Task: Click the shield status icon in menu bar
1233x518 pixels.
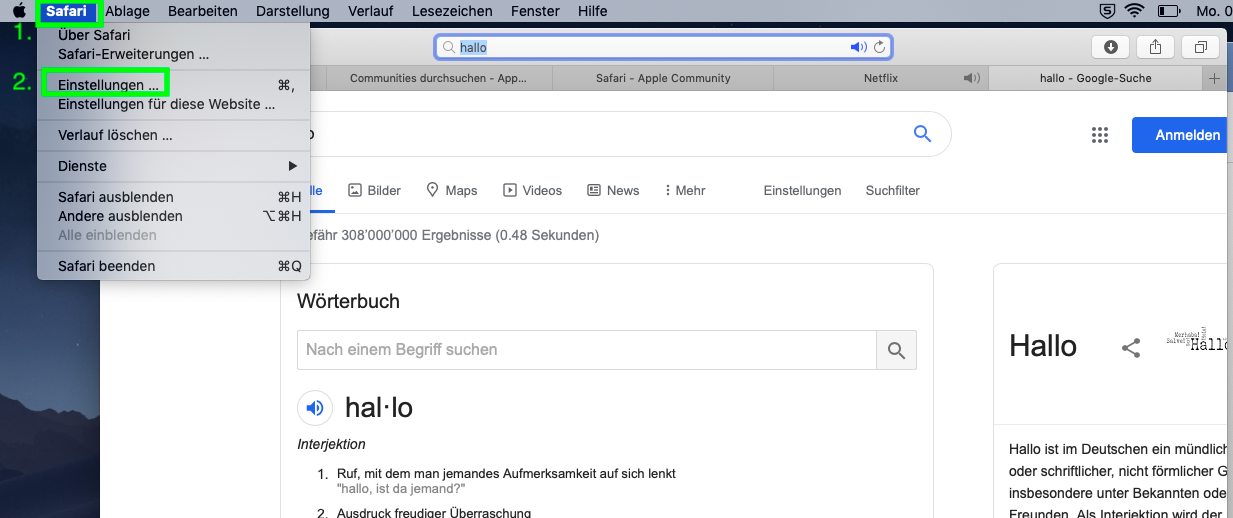Action: tap(1107, 11)
